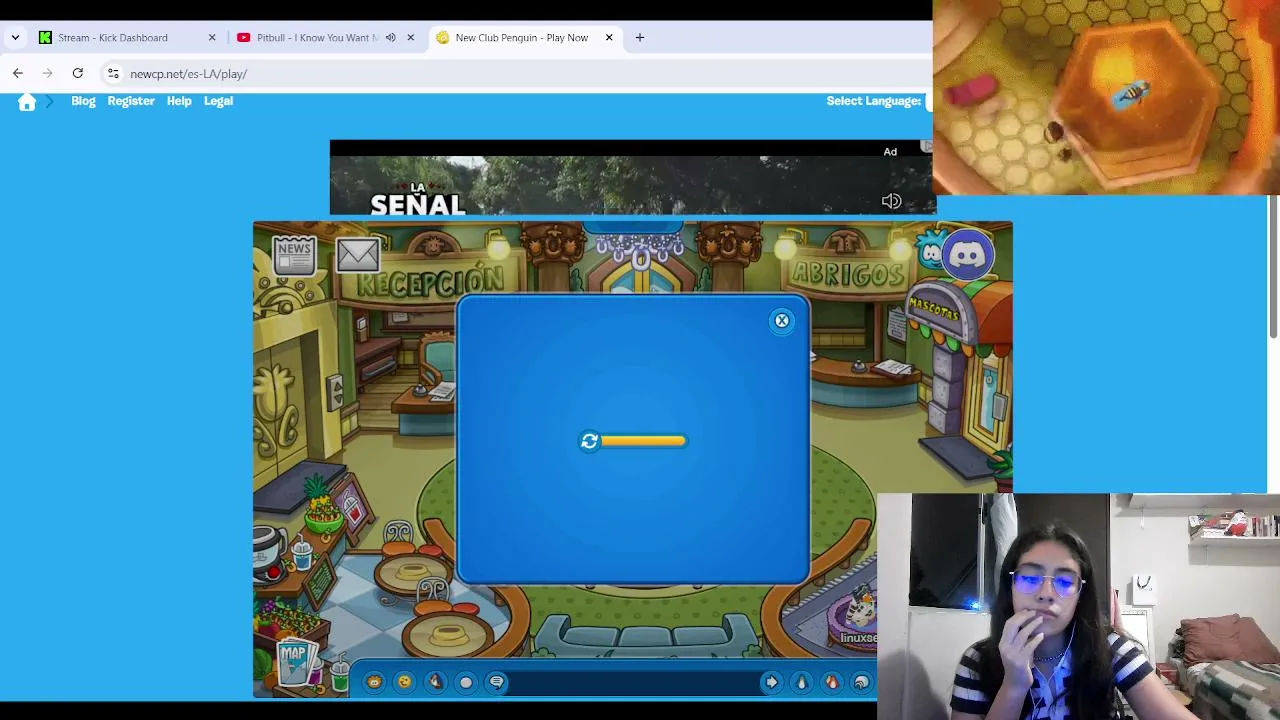Open the emoji winking face menu

(404, 682)
